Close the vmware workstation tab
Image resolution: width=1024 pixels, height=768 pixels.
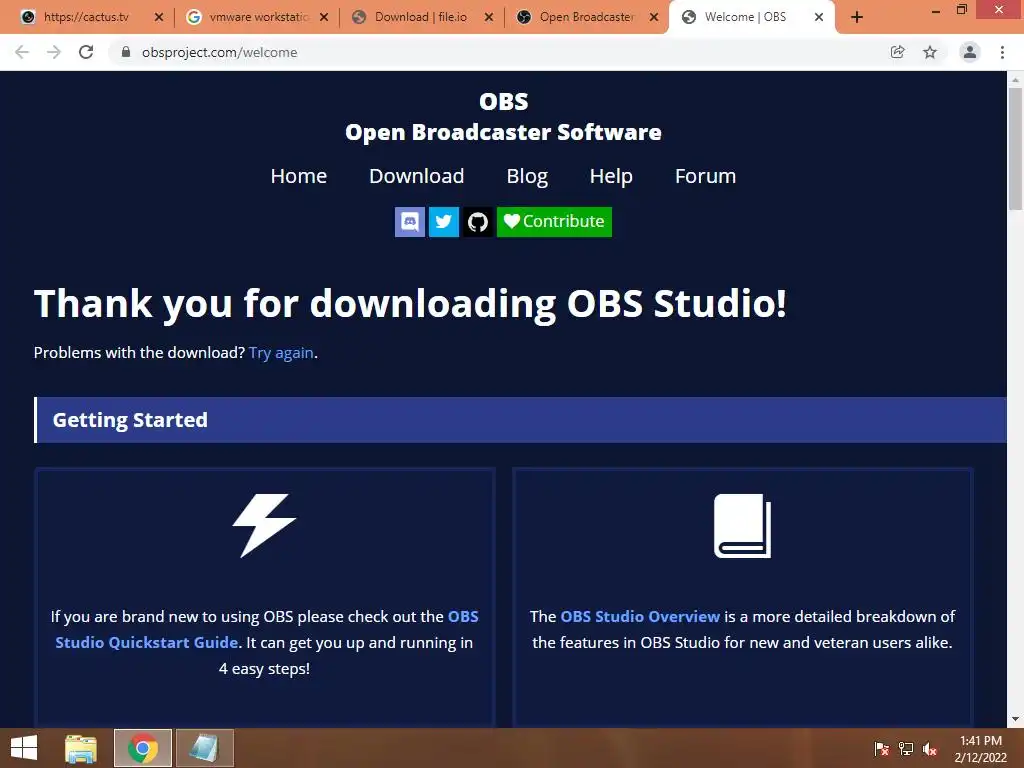point(324,18)
